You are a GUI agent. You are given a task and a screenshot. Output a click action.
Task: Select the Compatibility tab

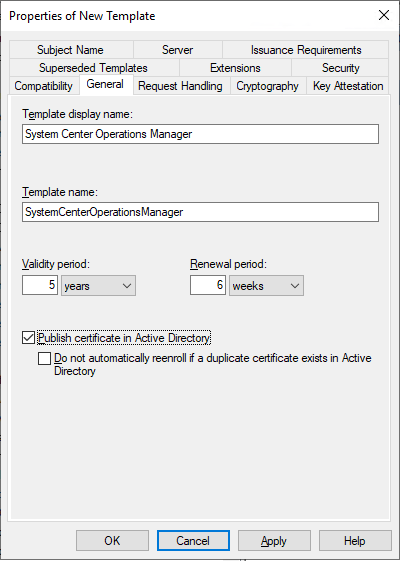pyautogui.click(x=44, y=86)
